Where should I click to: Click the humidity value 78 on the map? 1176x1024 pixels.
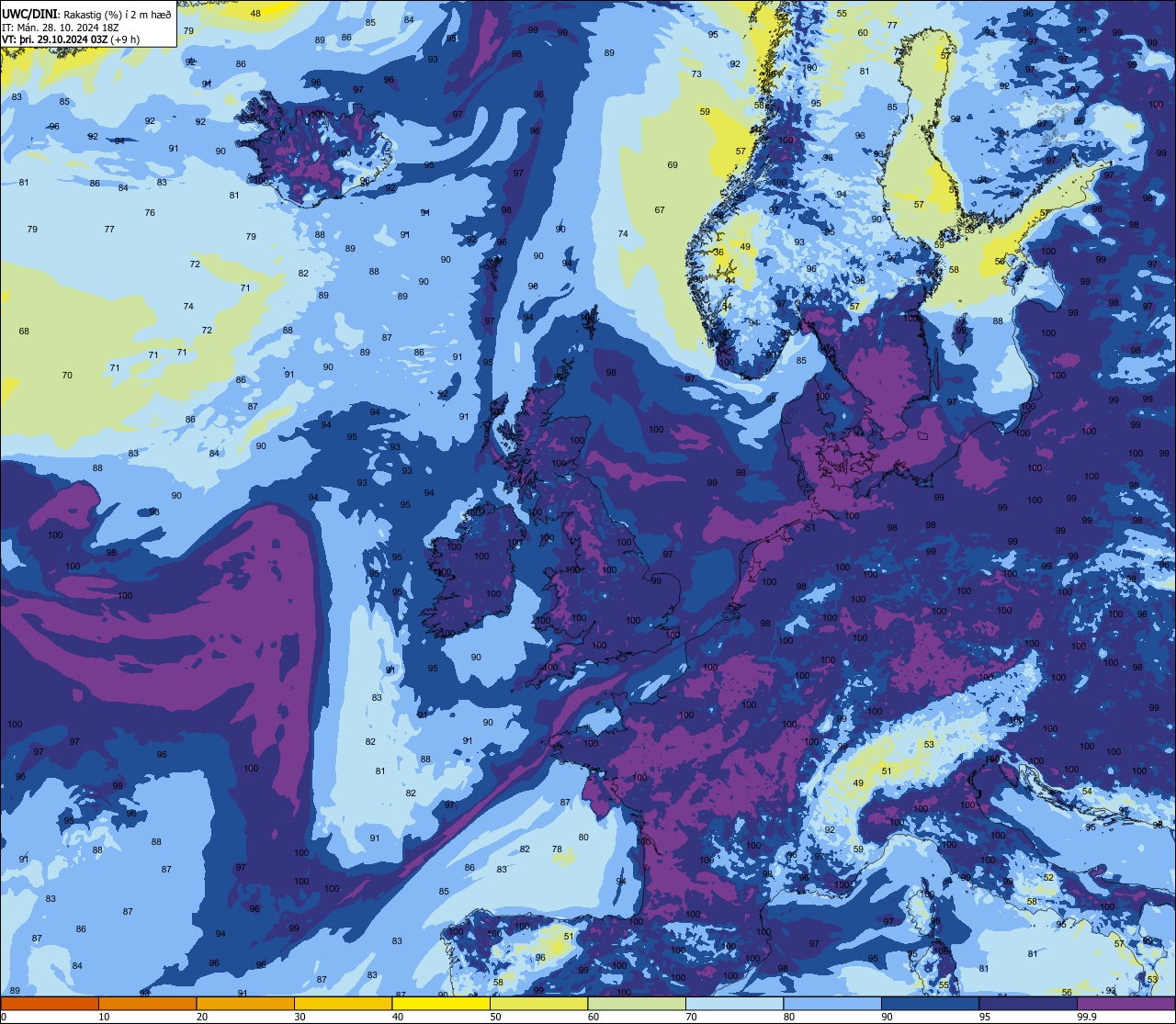click(x=557, y=850)
